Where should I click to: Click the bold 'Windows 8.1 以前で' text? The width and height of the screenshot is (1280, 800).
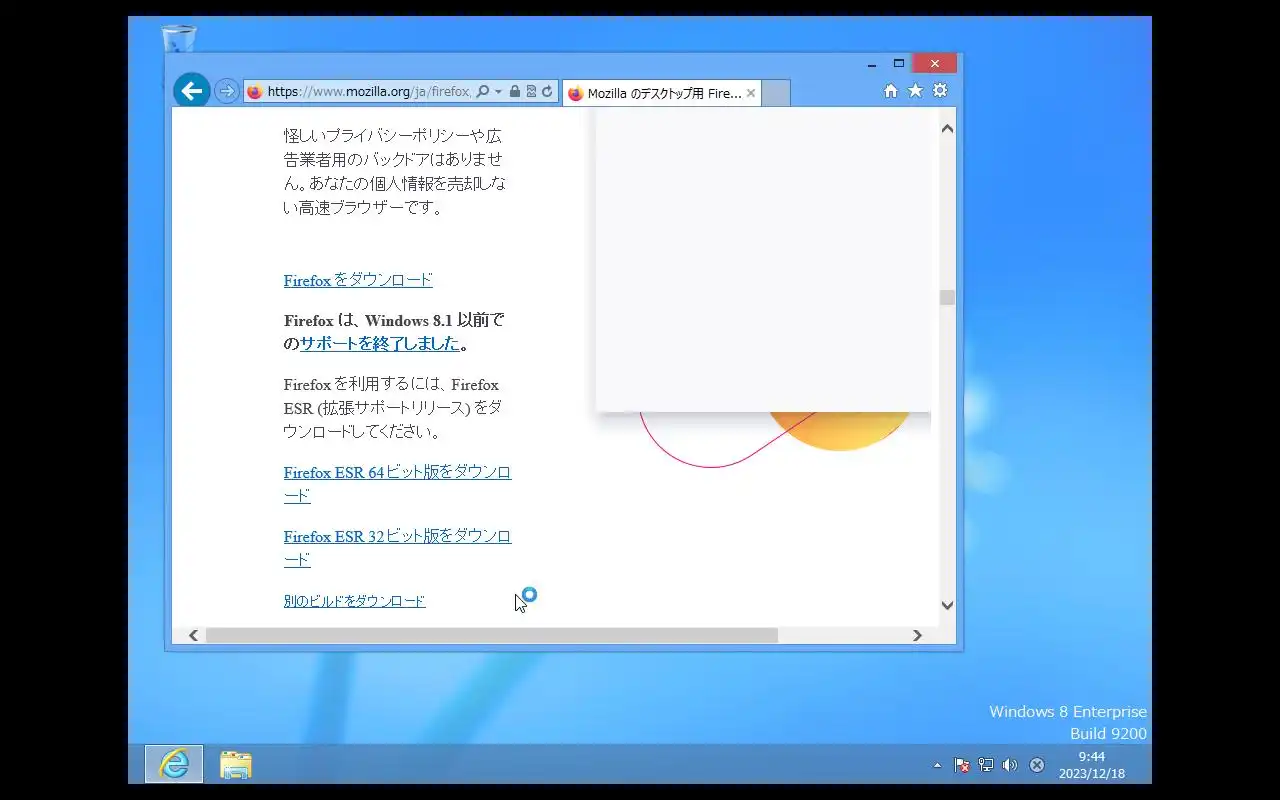[x=435, y=321]
